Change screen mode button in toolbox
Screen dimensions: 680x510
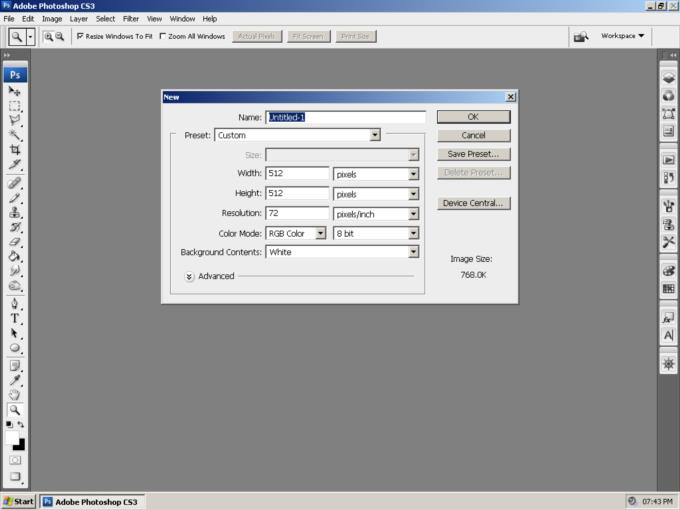point(15,476)
